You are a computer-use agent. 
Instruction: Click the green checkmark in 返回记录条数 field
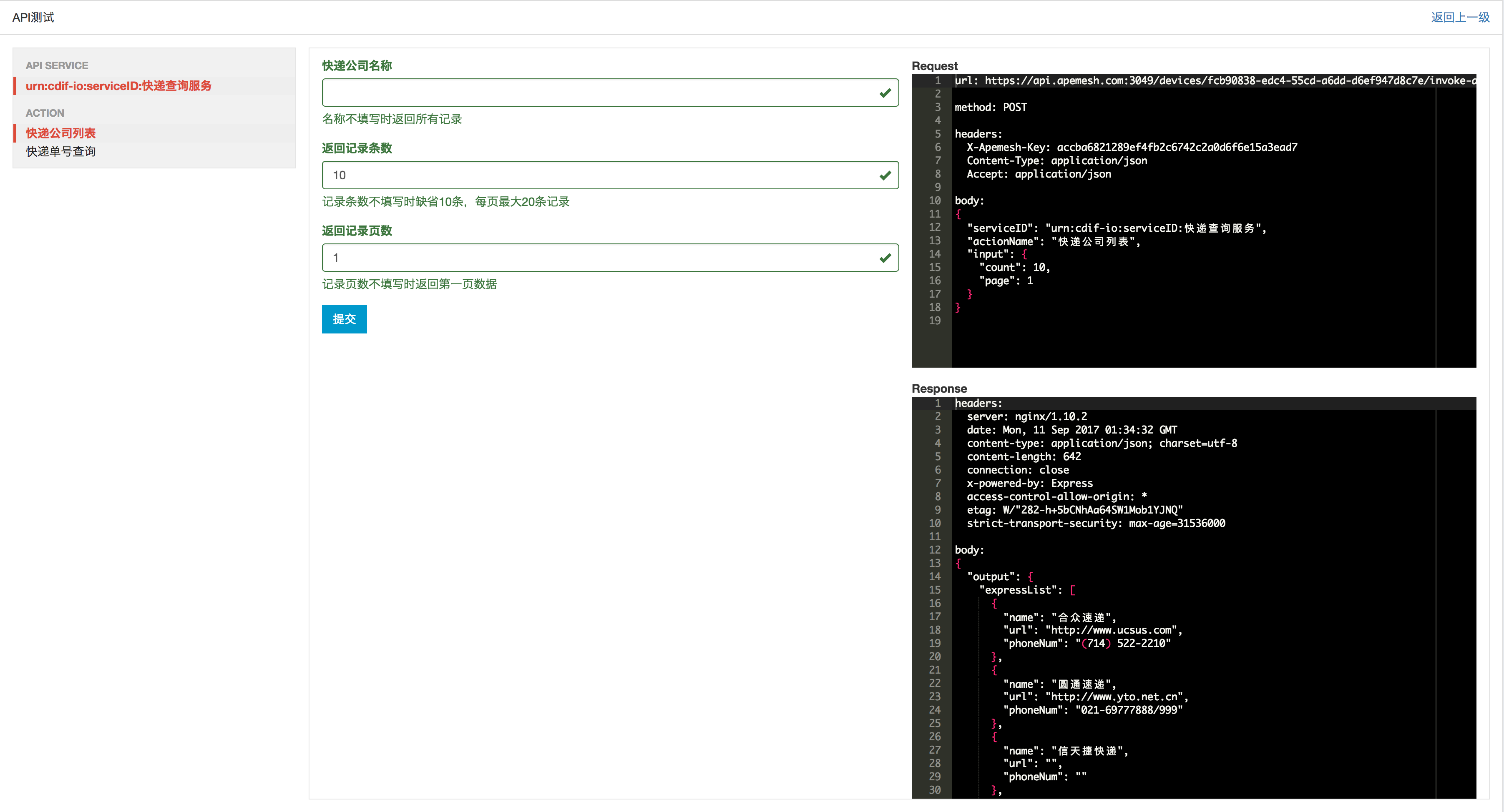(885, 175)
